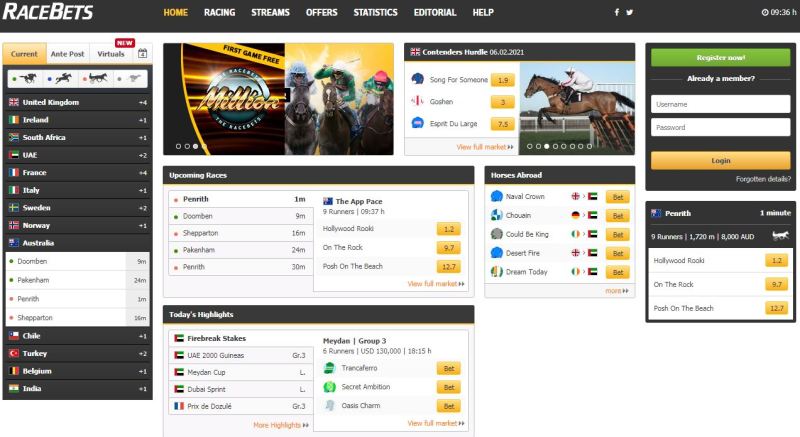
Task: Open the Million game banner image
Action: tap(278, 99)
